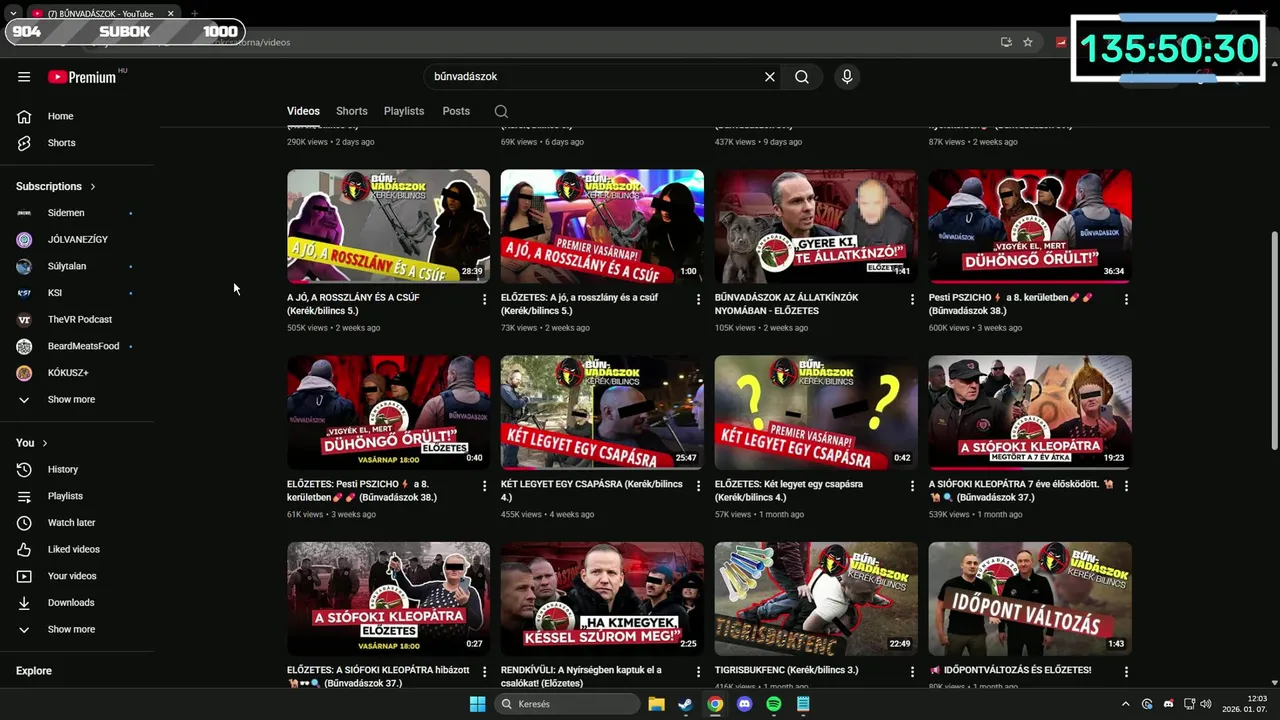Open RENDKÍVÜLI: A Nyírségben kaptuk el title
The image size is (1280, 720).
pyautogui.click(x=581, y=676)
